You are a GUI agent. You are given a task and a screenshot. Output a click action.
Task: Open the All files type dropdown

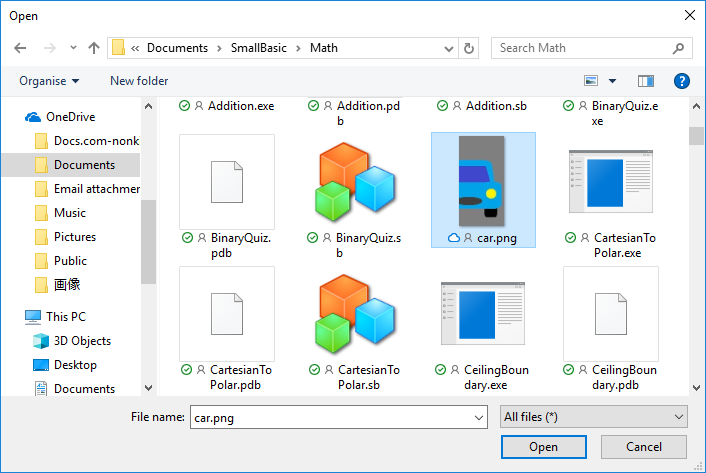click(x=593, y=417)
